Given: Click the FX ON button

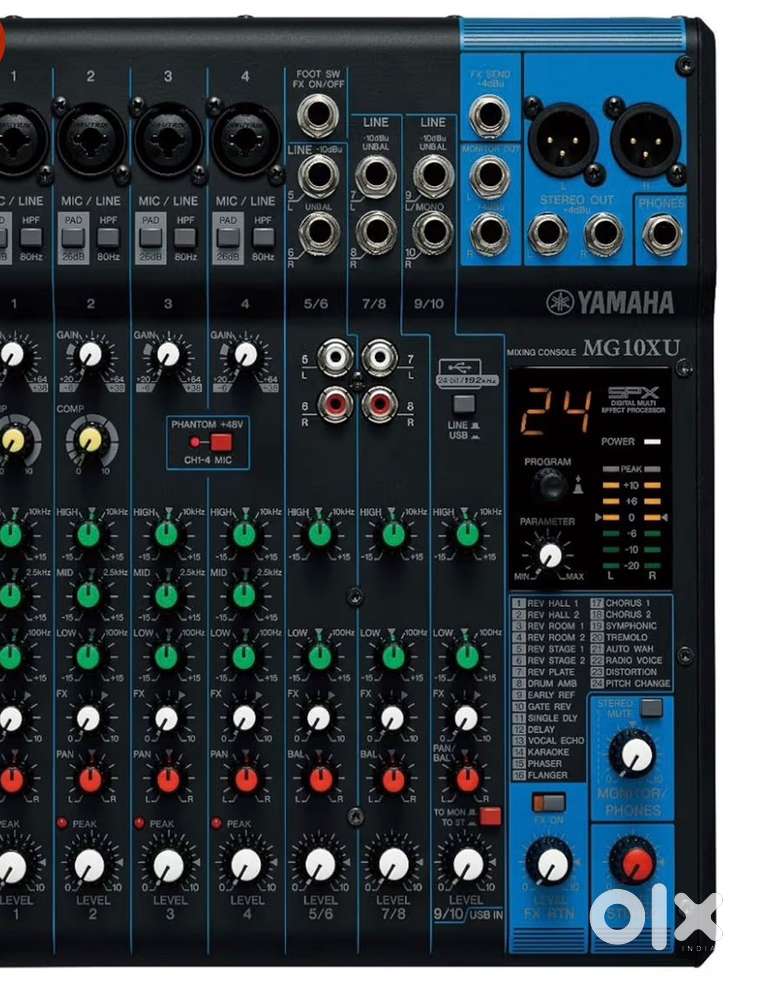Looking at the screenshot, I should pos(548,802).
